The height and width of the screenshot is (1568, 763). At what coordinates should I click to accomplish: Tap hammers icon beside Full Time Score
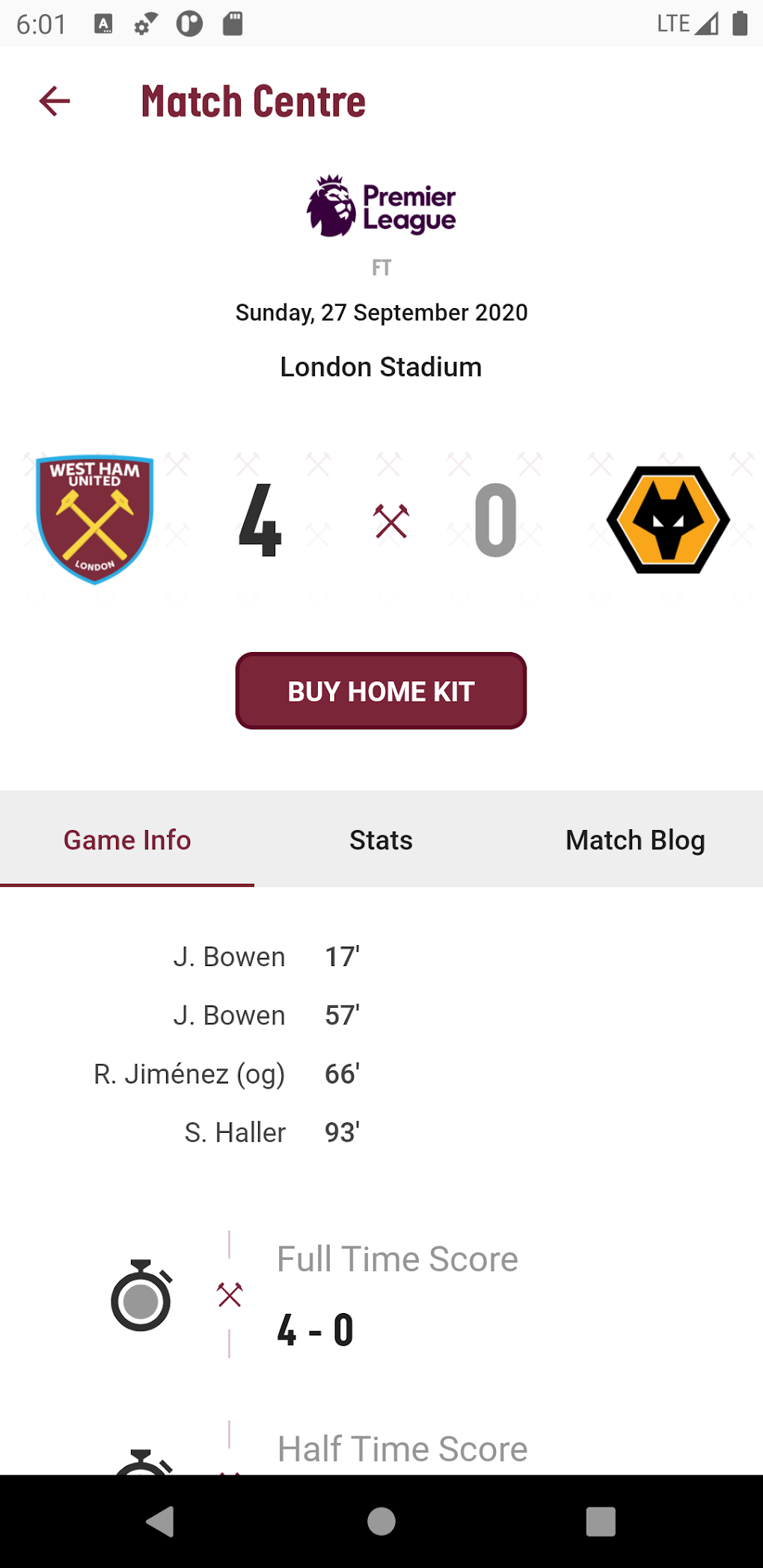point(230,1294)
